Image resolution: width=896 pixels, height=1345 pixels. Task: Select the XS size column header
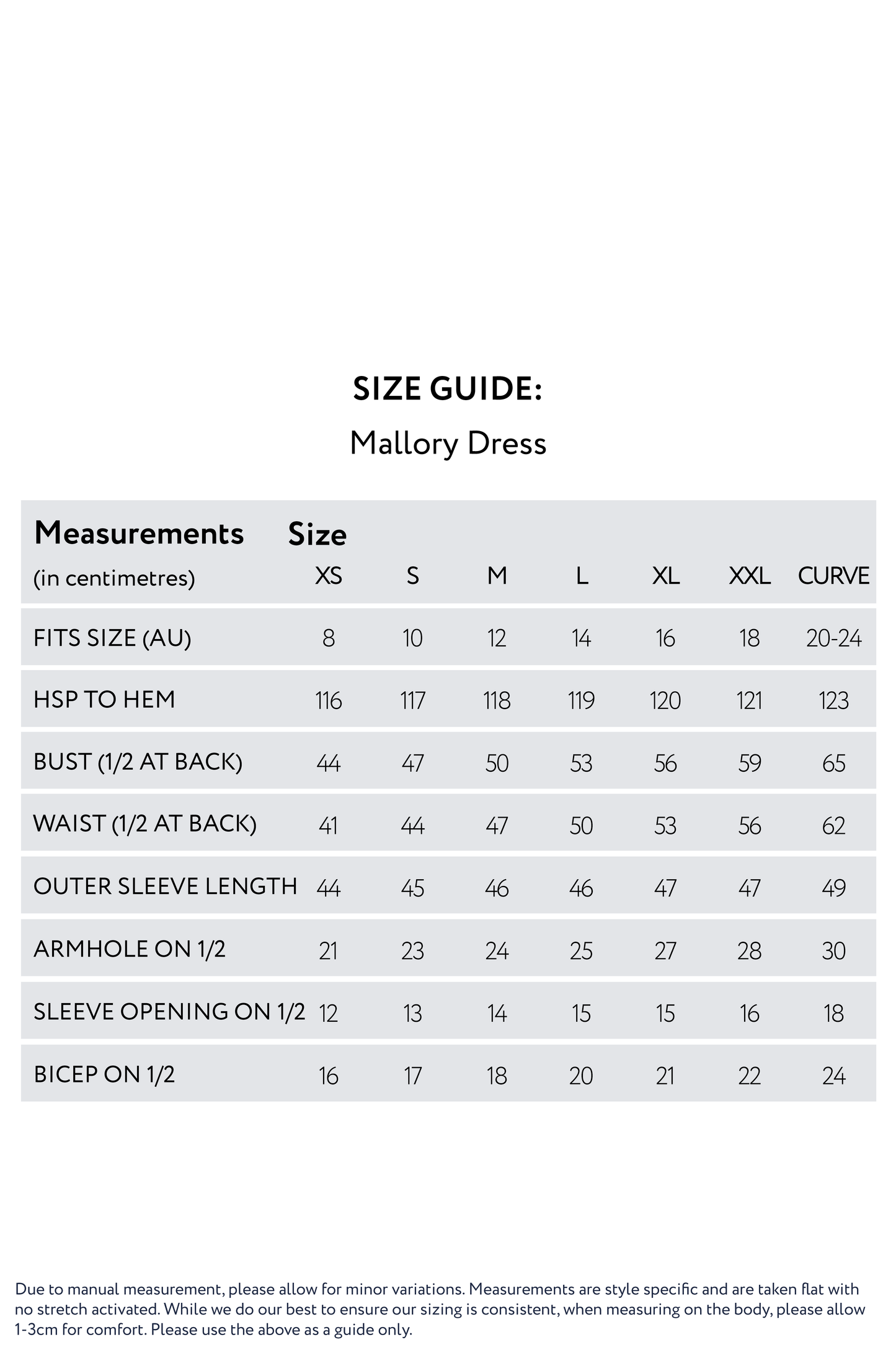coord(328,576)
